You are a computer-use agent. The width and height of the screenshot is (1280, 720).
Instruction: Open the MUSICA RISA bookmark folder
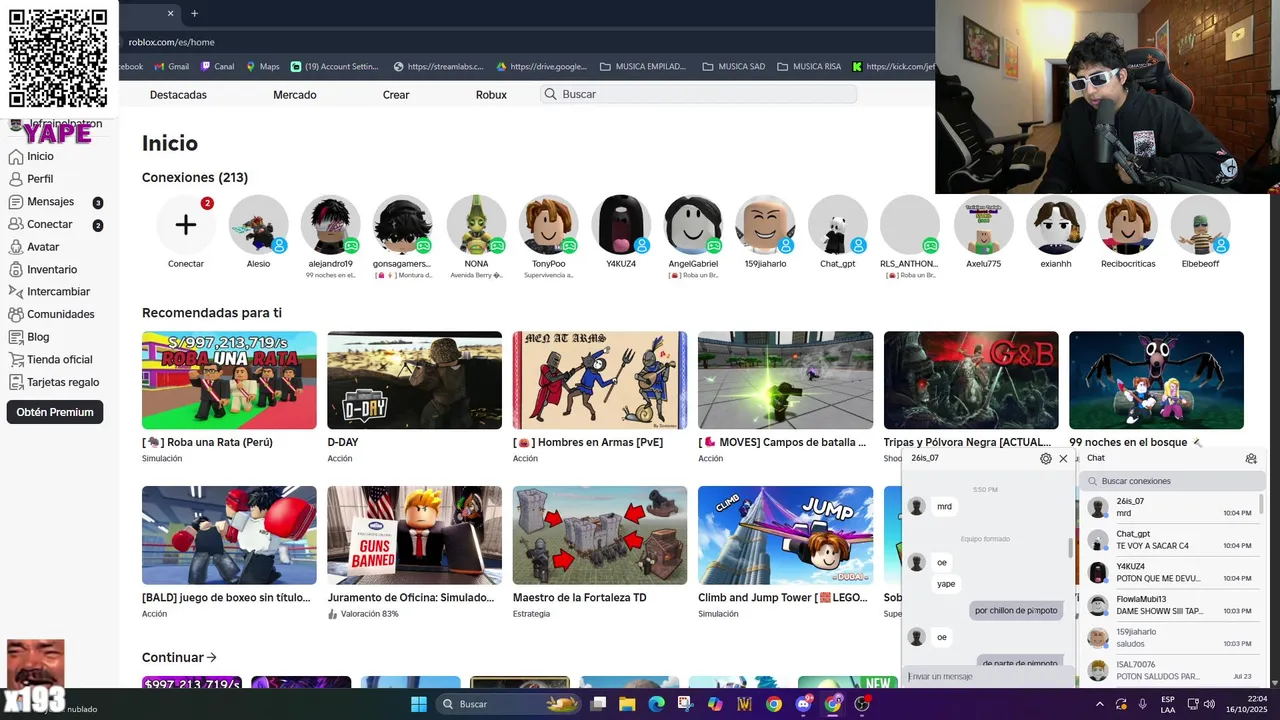pyautogui.click(x=809, y=67)
